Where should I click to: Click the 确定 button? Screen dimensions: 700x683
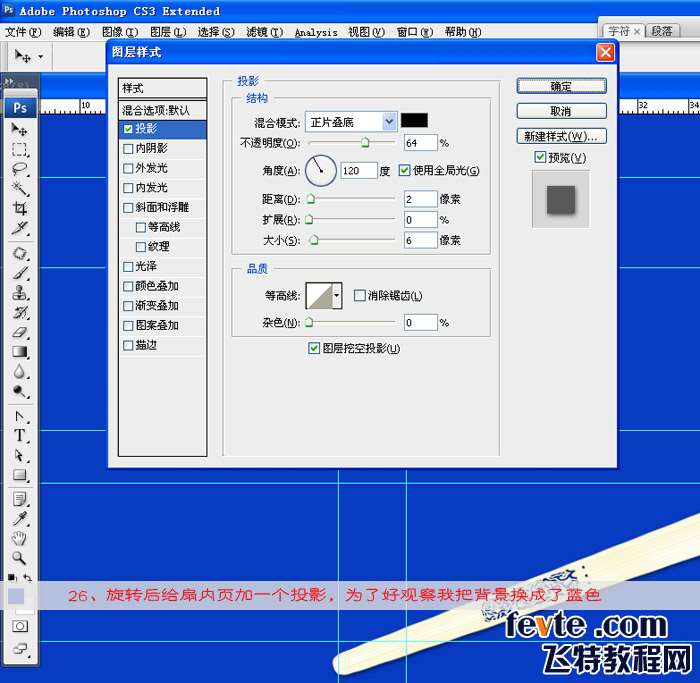(561, 86)
